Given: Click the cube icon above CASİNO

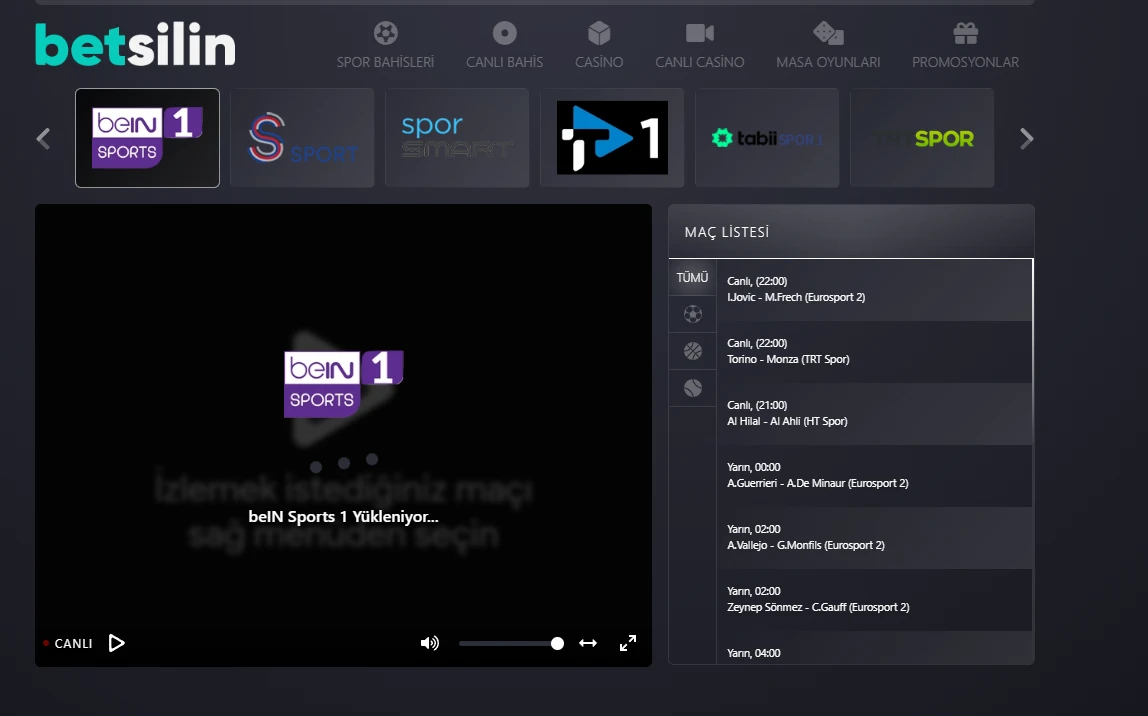Looking at the screenshot, I should (x=599, y=33).
